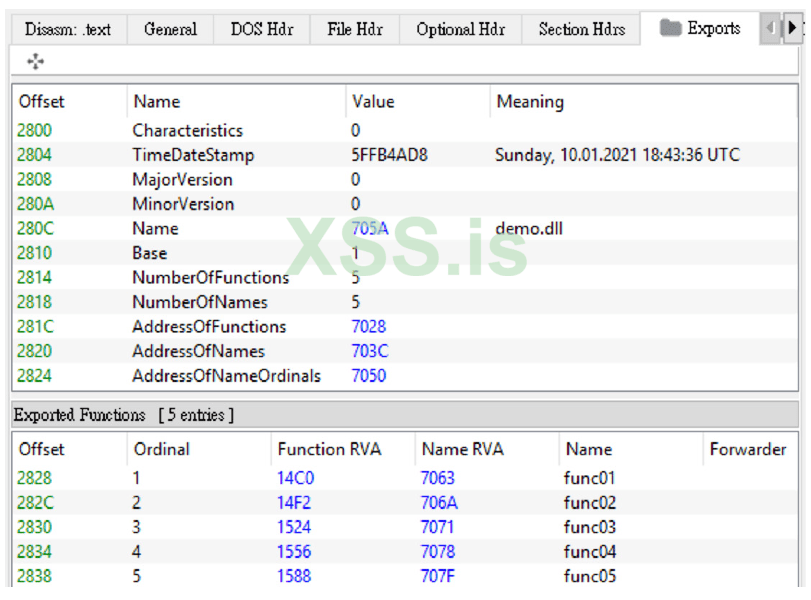This screenshot has width=811, height=600.
Task: Follow AddressOfNames value 703C
Action: [370, 351]
